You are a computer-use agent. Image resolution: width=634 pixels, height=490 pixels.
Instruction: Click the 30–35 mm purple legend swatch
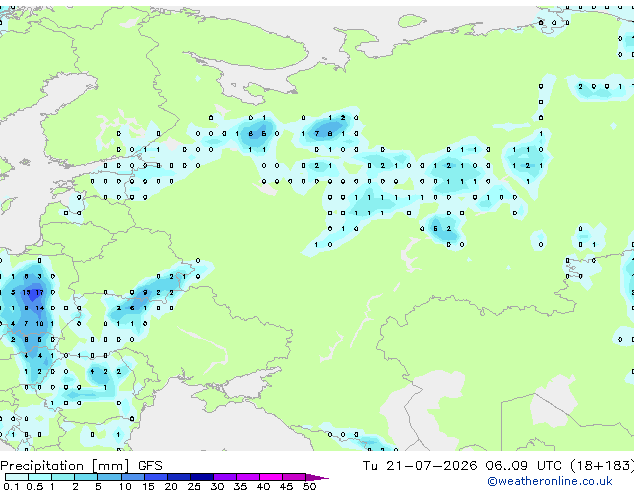point(225,477)
